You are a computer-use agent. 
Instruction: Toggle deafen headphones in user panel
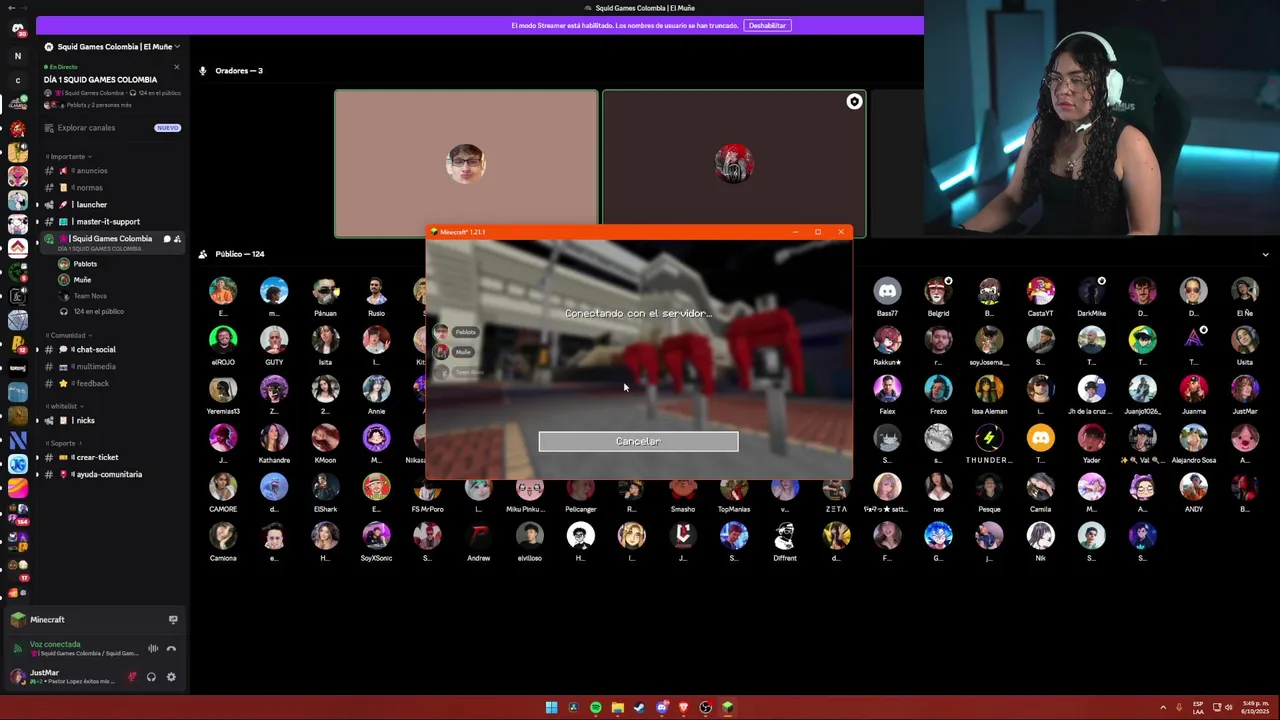click(151, 677)
